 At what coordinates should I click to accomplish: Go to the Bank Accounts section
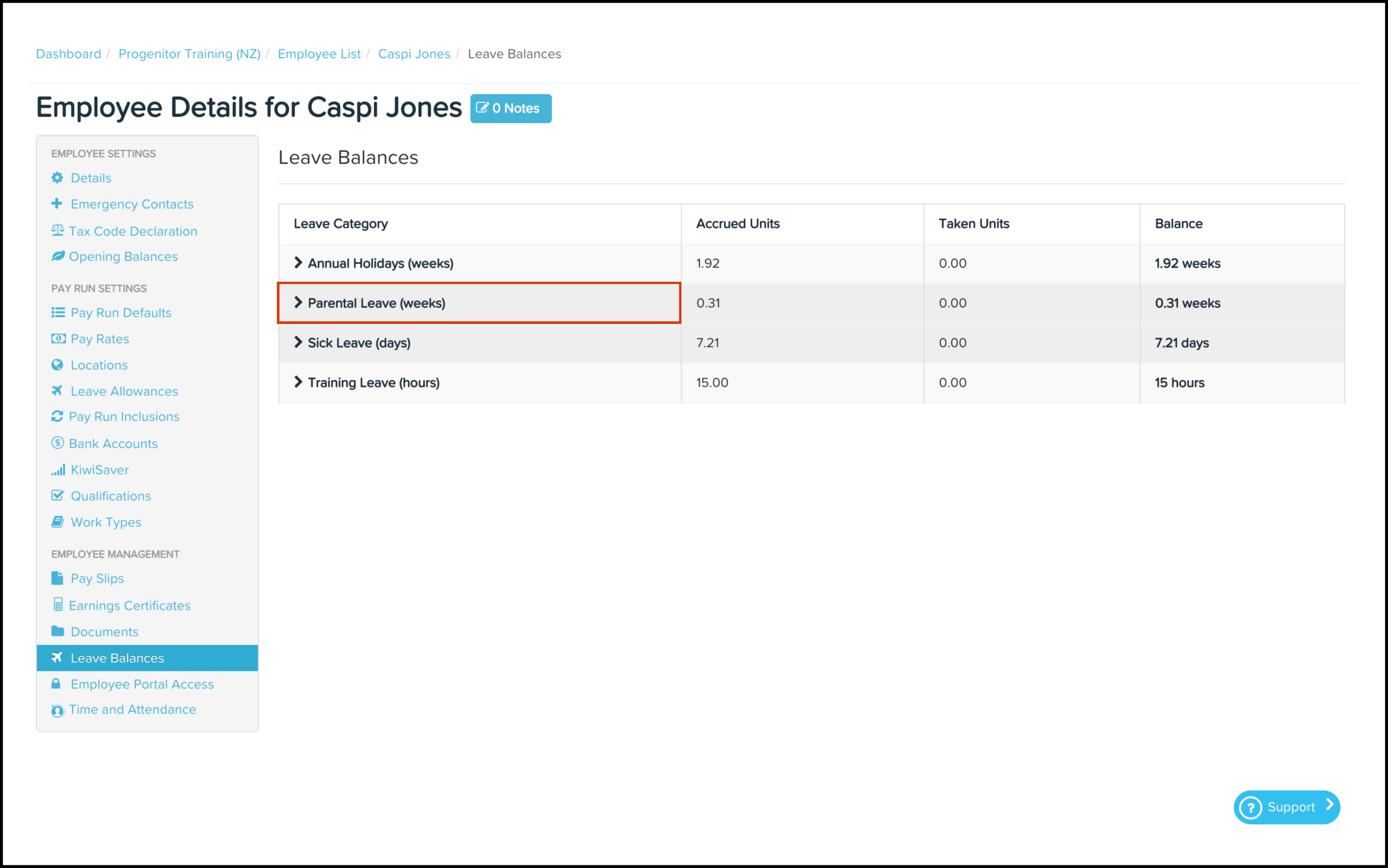[x=113, y=444]
